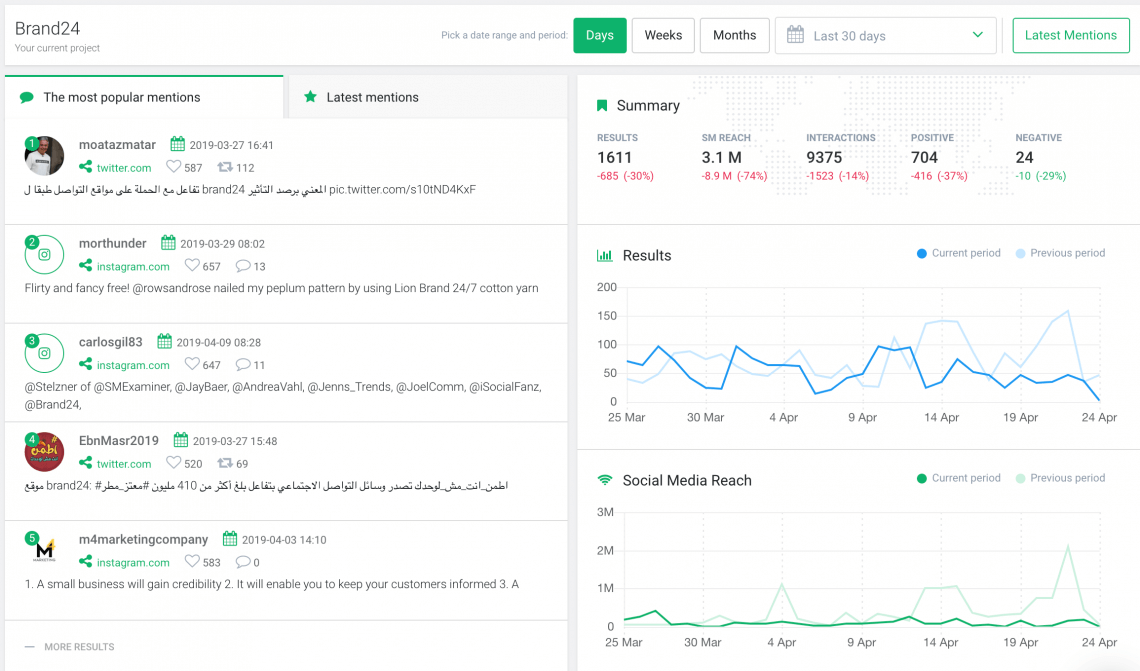
Task: Collapse the MORE RESULTS section
Action: point(70,646)
